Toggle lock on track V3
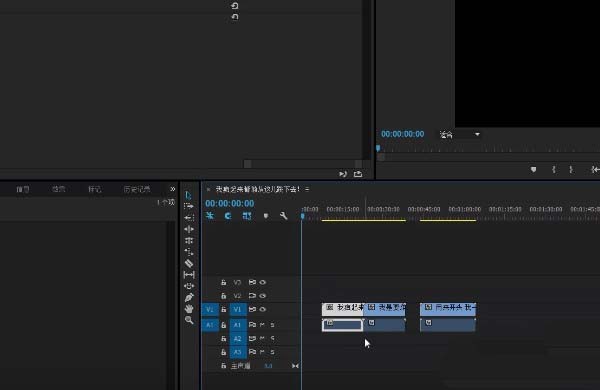This screenshot has width=600, height=390. (223, 282)
